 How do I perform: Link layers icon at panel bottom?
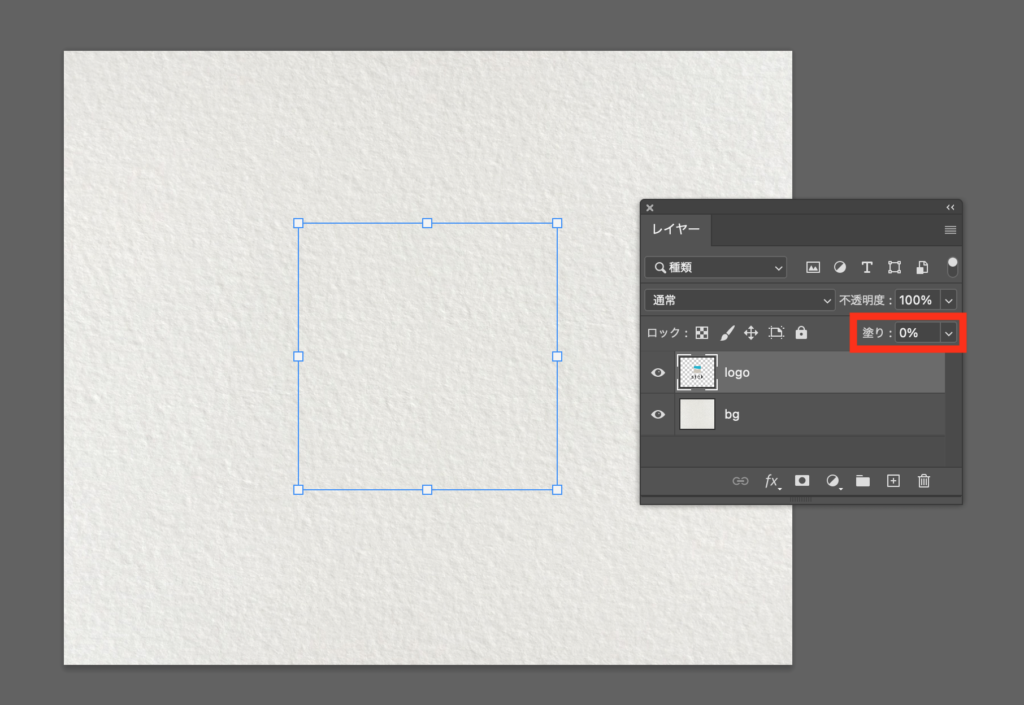740,481
